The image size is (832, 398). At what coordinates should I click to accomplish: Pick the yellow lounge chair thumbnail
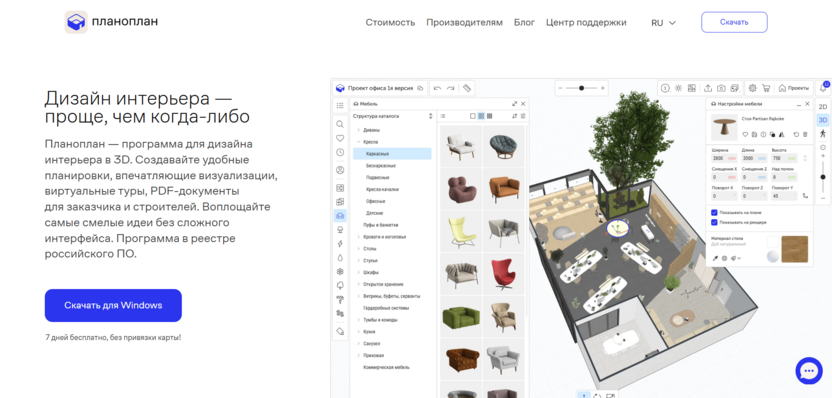[x=460, y=231]
